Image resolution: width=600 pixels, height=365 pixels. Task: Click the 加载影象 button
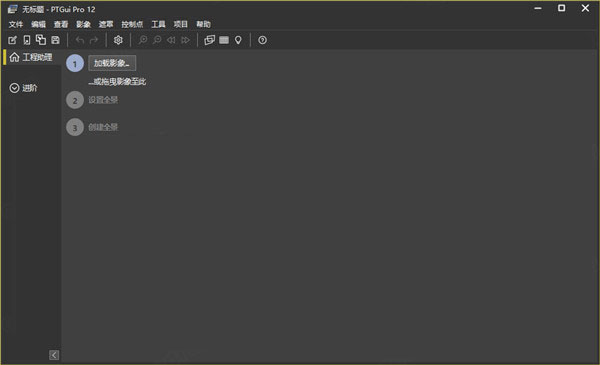coord(112,63)
